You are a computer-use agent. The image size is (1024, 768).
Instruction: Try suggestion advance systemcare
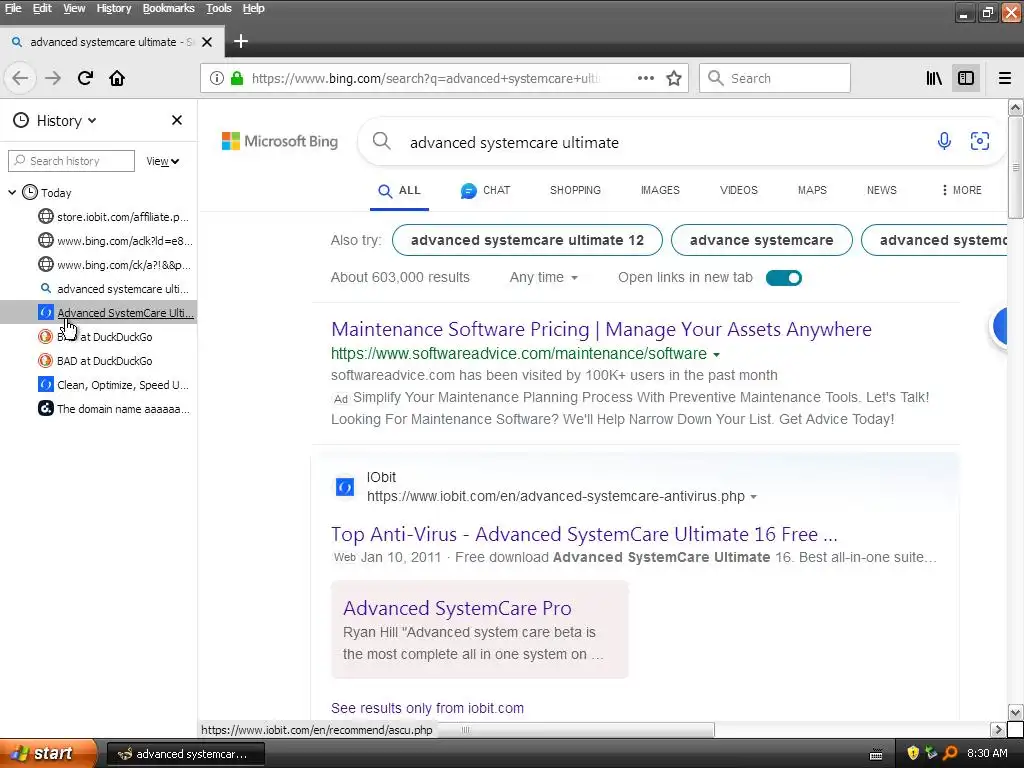(761, 240)
